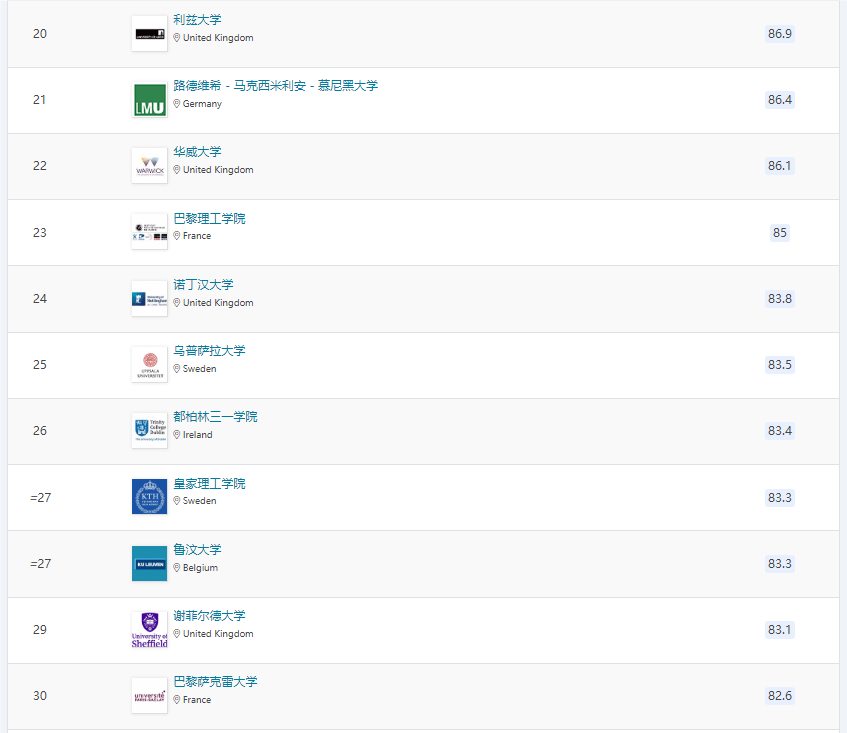847x733 pixels.
Task: Click the Warwick university logo
Action: click(149, 166)
